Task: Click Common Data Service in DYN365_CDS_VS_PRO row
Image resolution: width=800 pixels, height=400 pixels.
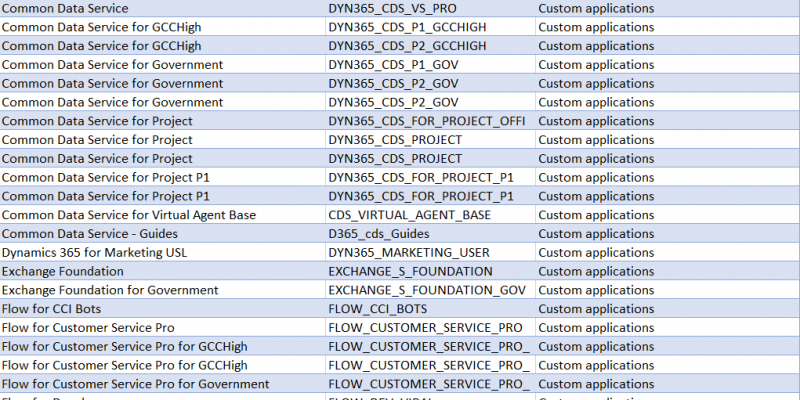Action: click(162, 8)
